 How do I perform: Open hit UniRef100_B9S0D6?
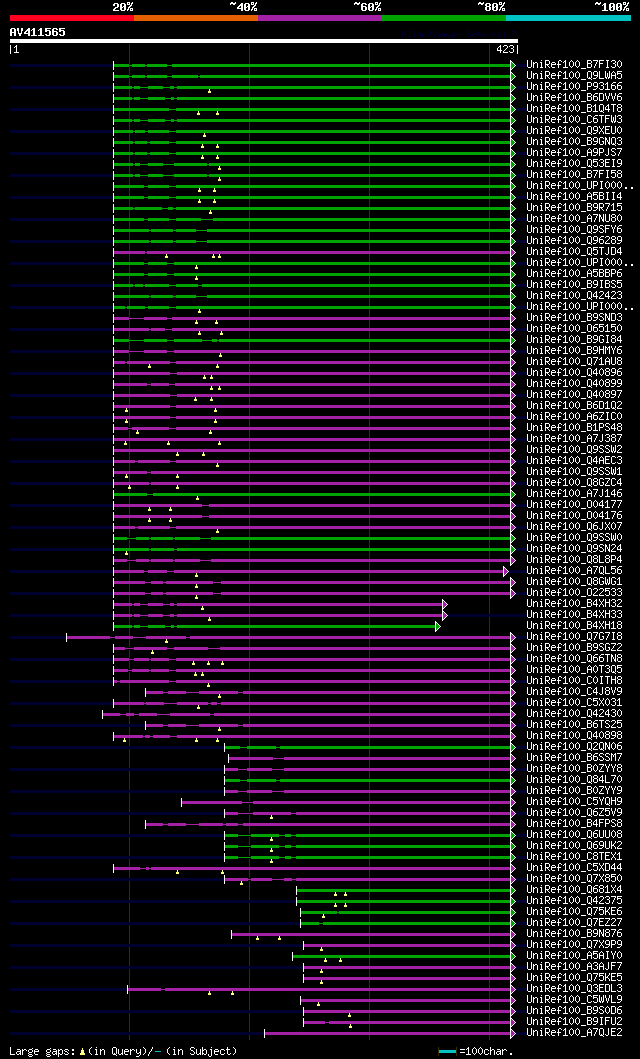575,1011
